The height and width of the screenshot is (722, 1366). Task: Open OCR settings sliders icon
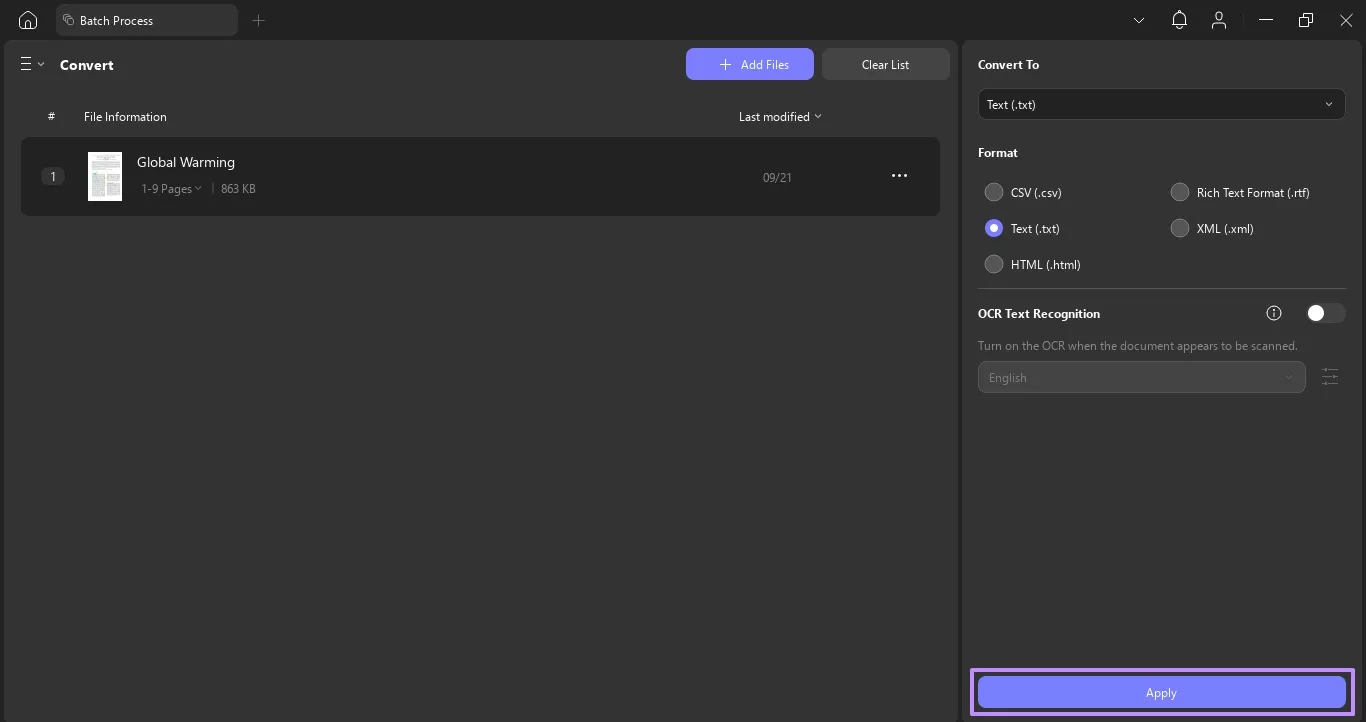coord(1329,377)
